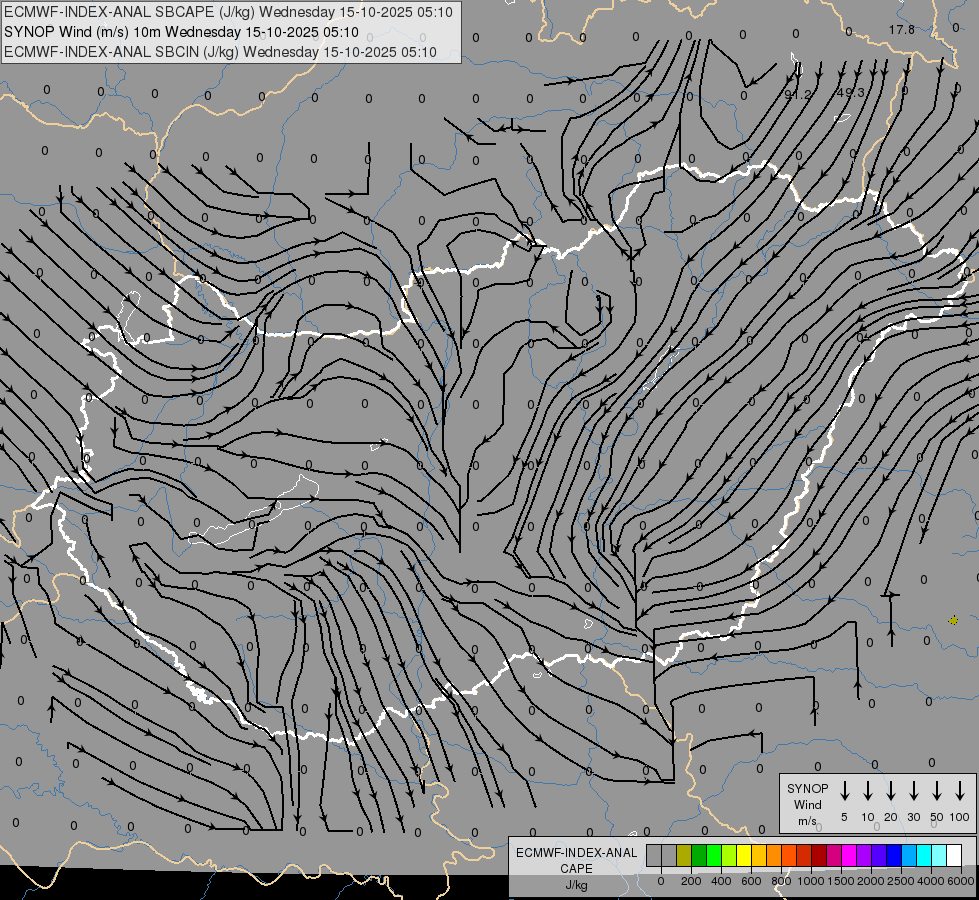Click the 2000 tick label on the CAPE scale
The image size is (979, 900).
tap(871, 881)
